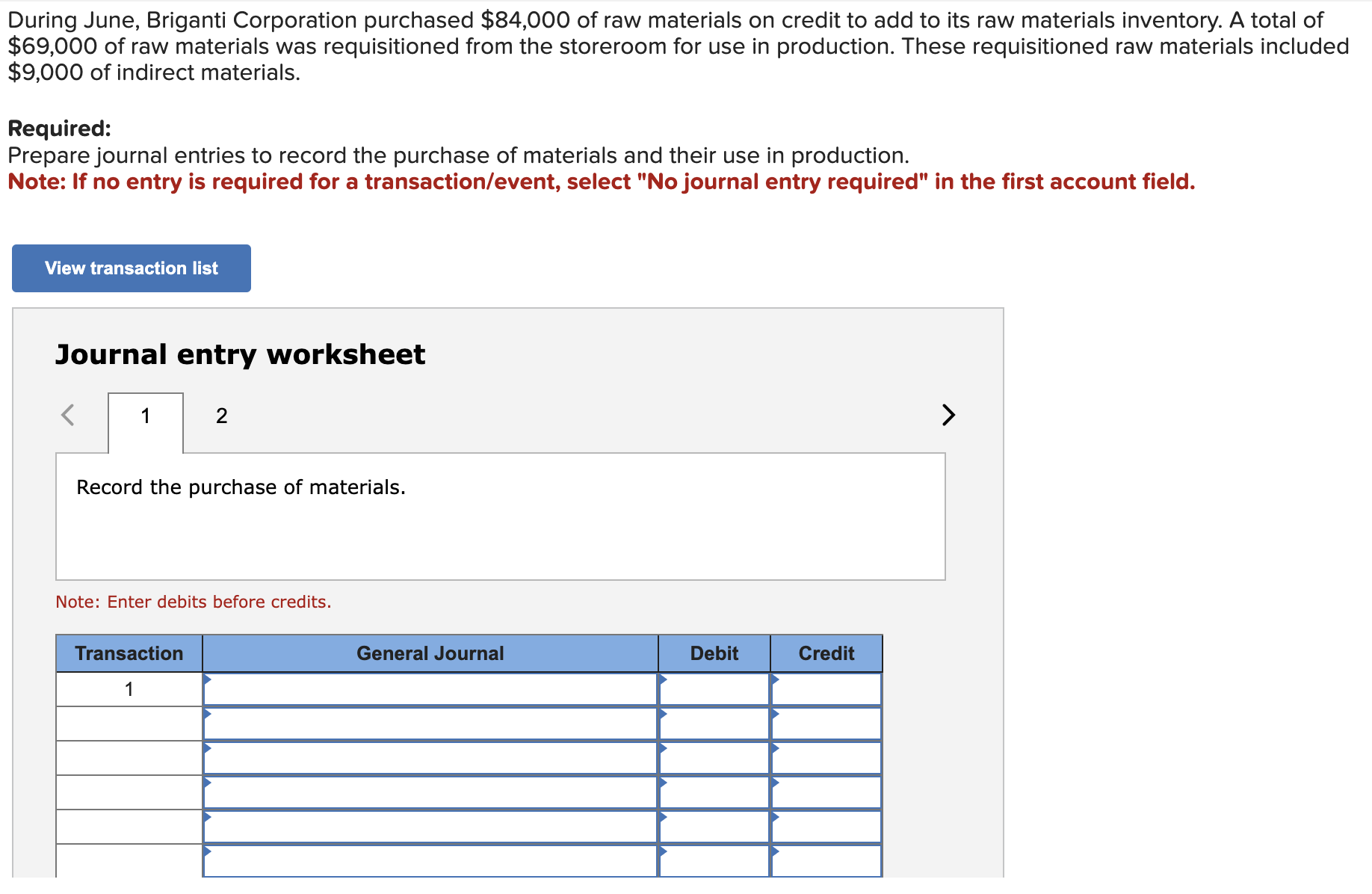The height and width of the screenshot is (894, 1372).
Task: Open the account dropdown in the second journal row
Action: tap(207, 715)
